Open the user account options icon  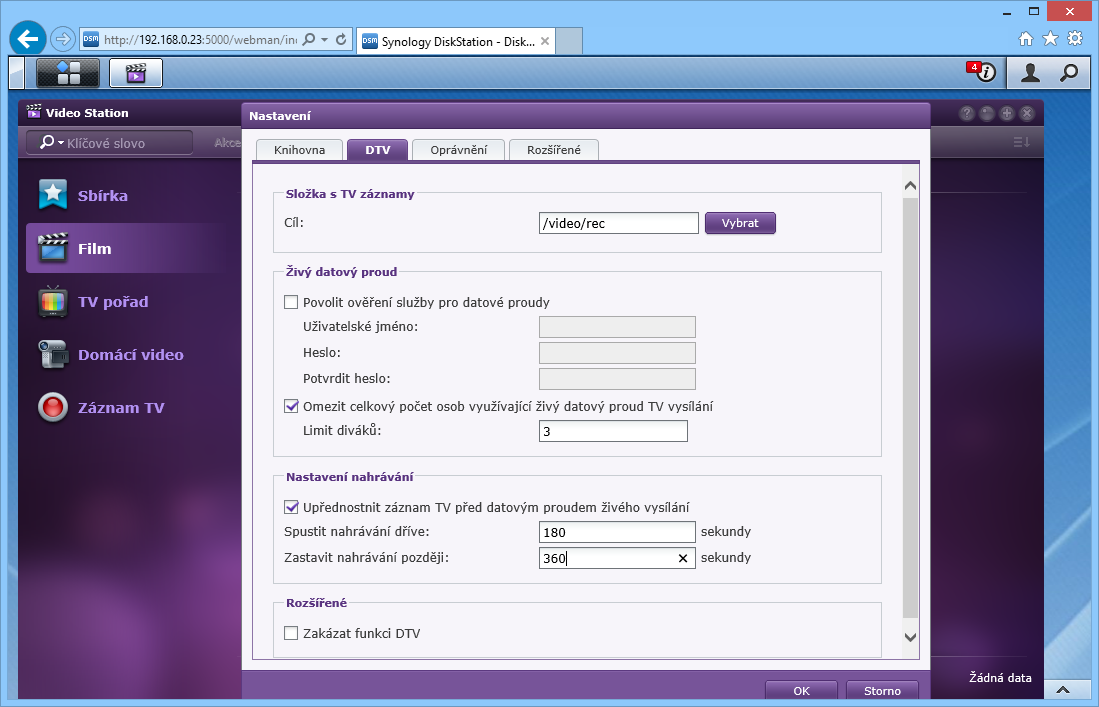[1030, 72]
